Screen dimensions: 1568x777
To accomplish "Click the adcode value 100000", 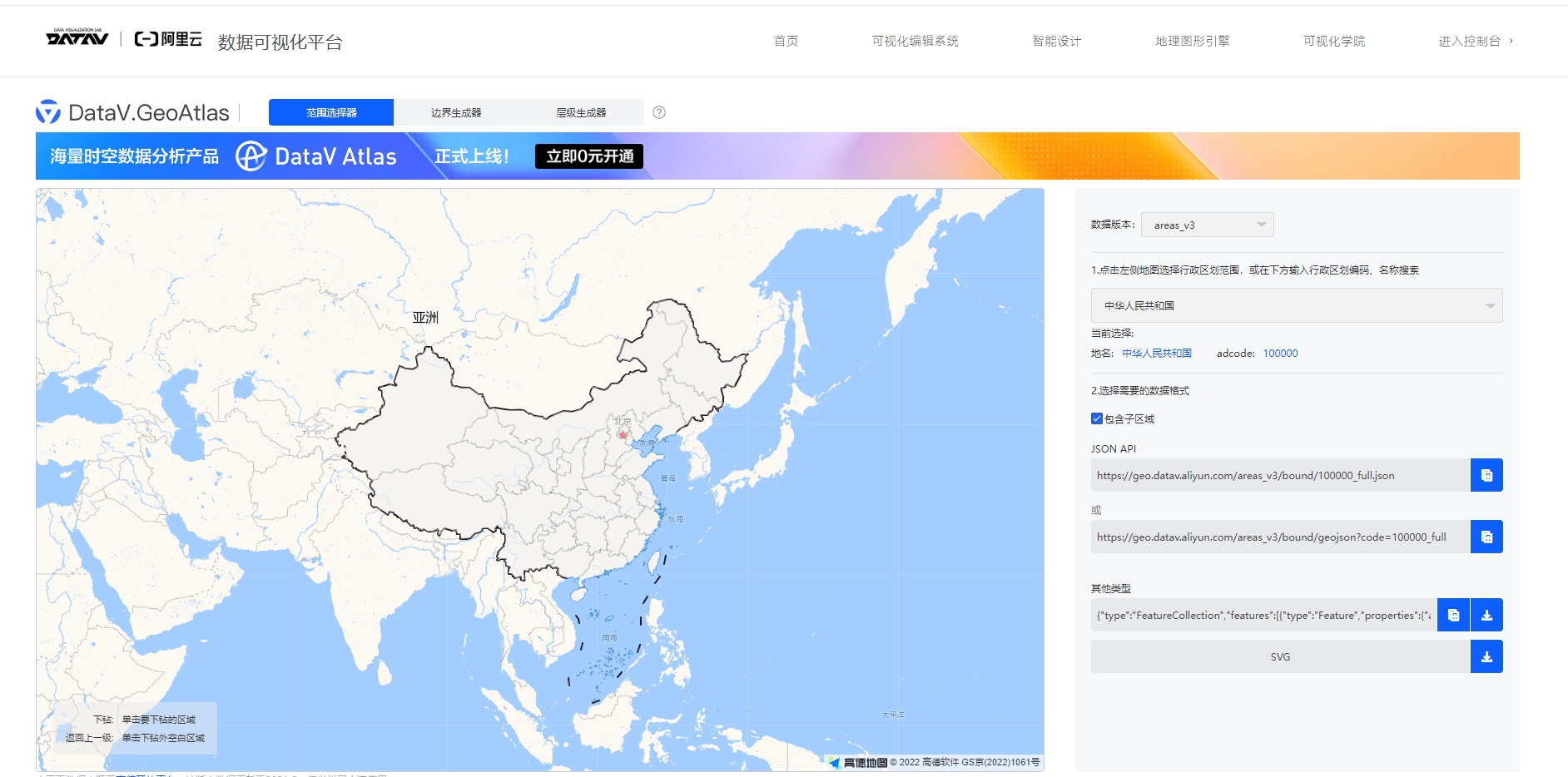I will pyautogui.click(x=1280, y=353).
